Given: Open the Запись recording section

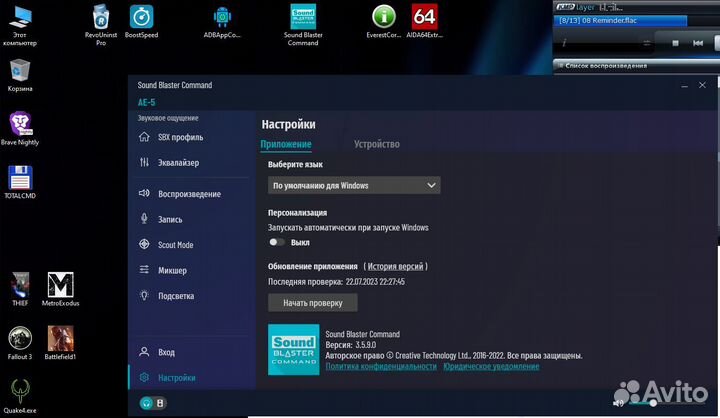Looking at the screenshot, I should 171,220.
